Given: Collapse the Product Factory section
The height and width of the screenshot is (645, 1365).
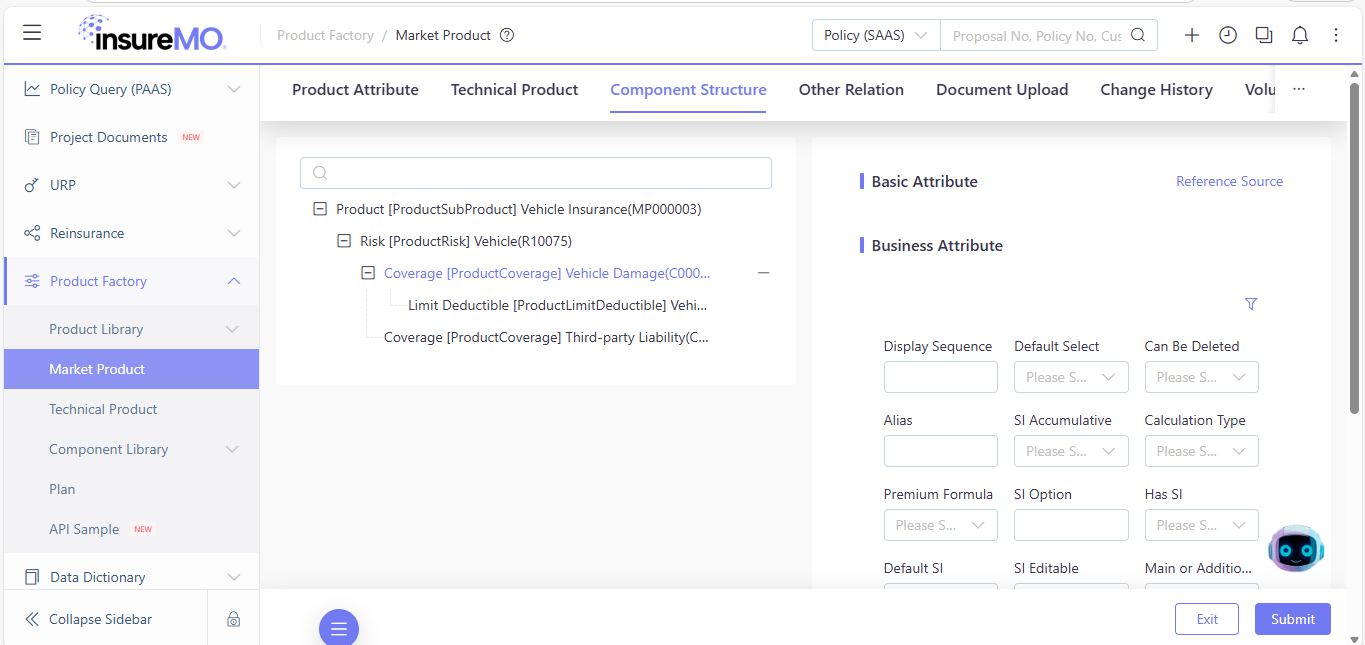Looking at the screenshot, I should pos(234,281).
